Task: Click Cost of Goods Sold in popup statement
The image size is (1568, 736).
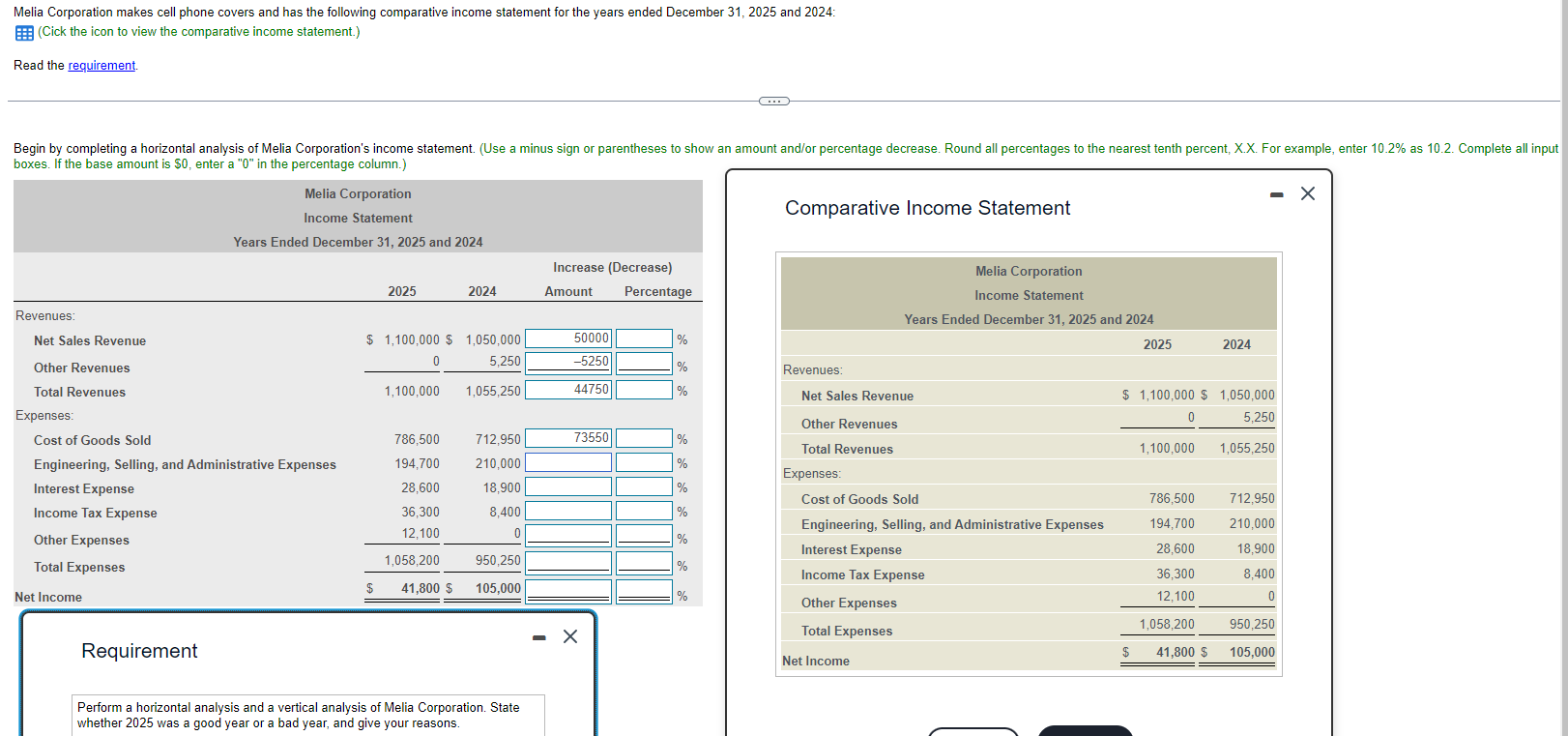Action: (859, 499)
